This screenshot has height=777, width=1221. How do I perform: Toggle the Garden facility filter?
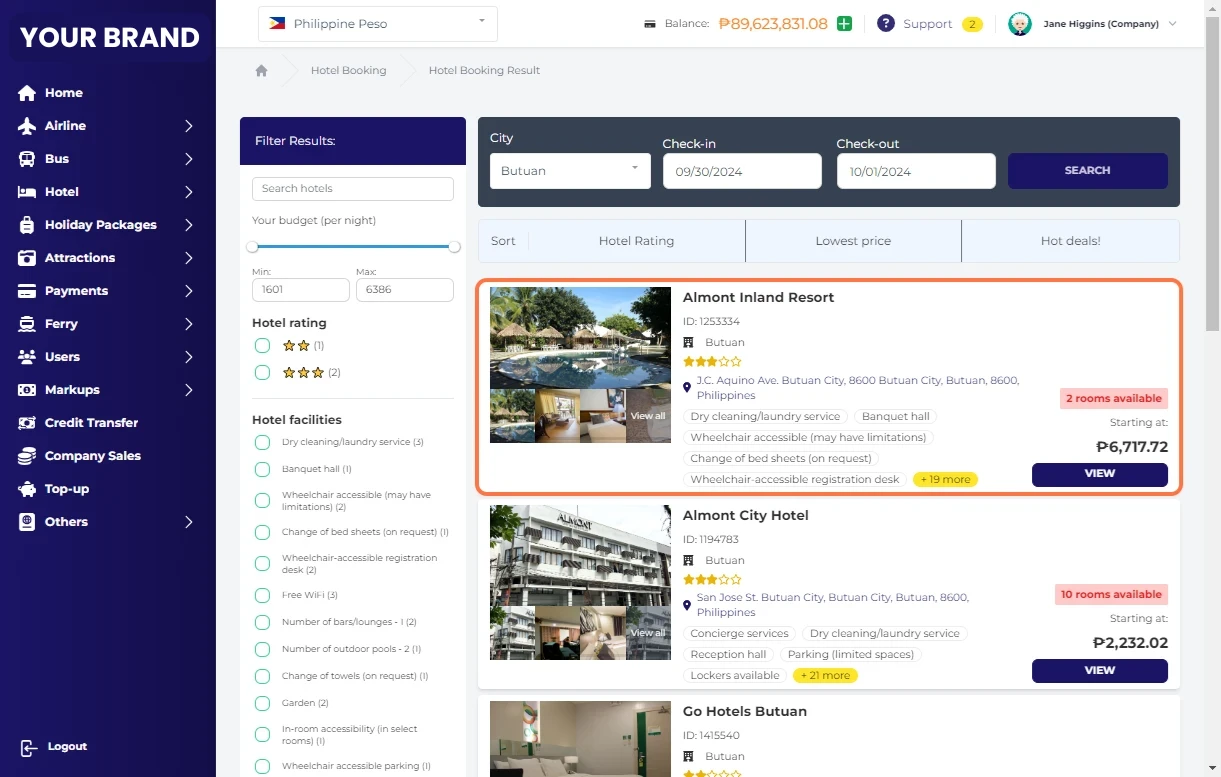tap(262, 703)
